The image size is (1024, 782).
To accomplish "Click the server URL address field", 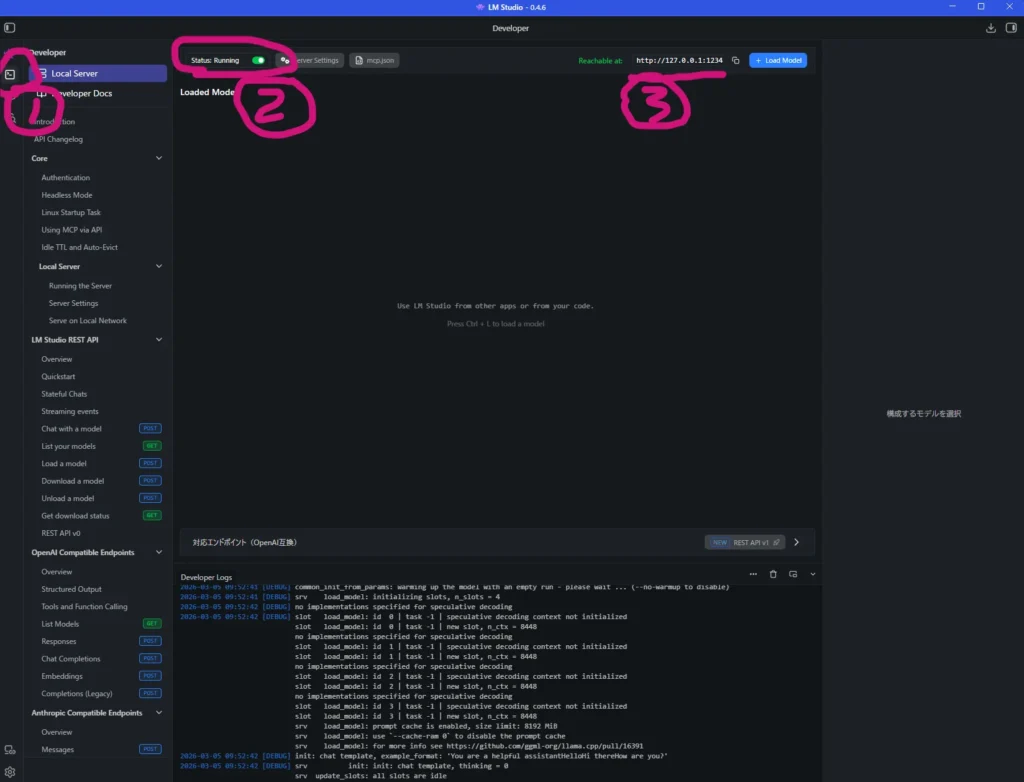I will (x=679, y=60).
